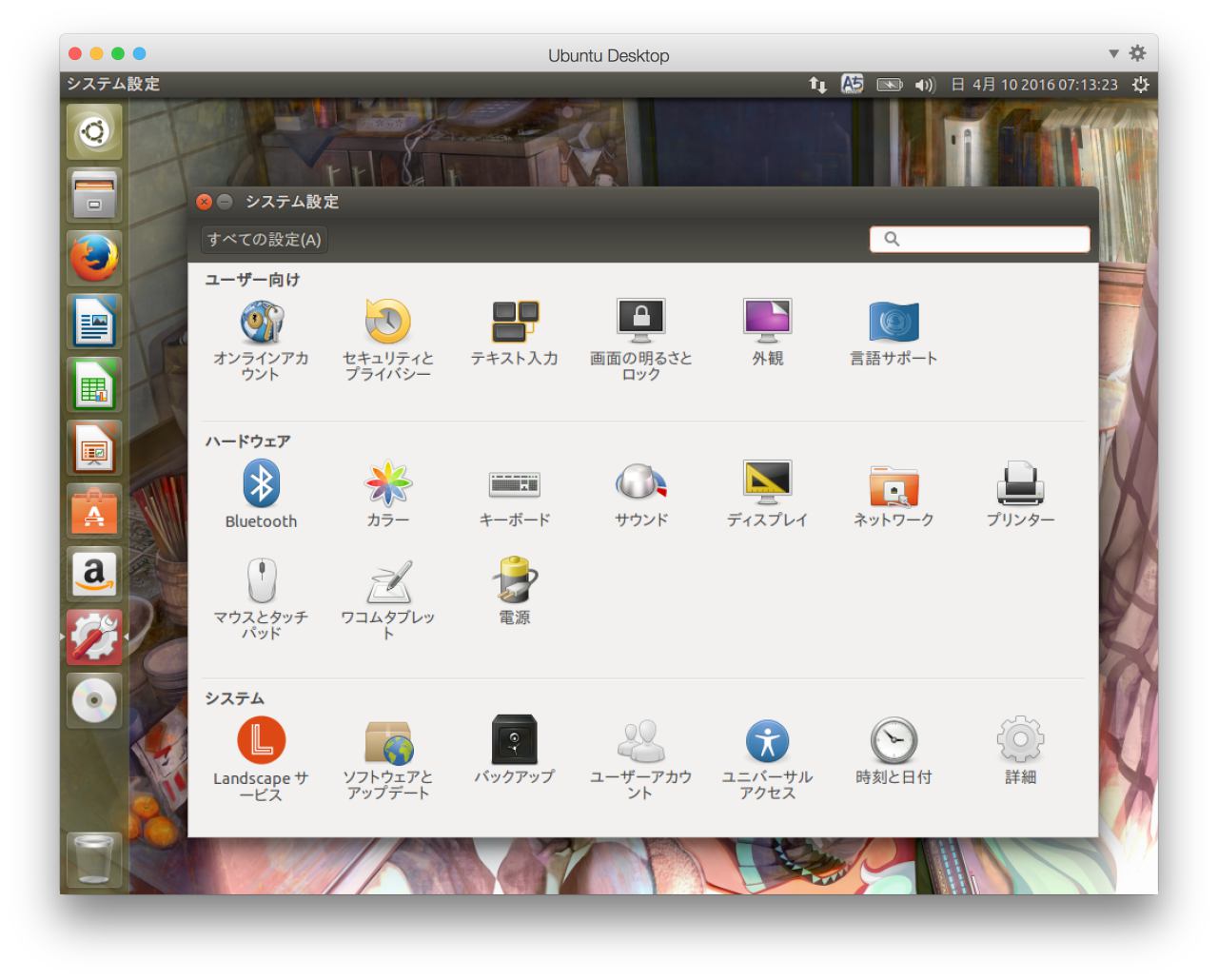
Task: Open Mouse and Touchpad (マウスとタッチパッド) settings
Action: pos(261,598)
